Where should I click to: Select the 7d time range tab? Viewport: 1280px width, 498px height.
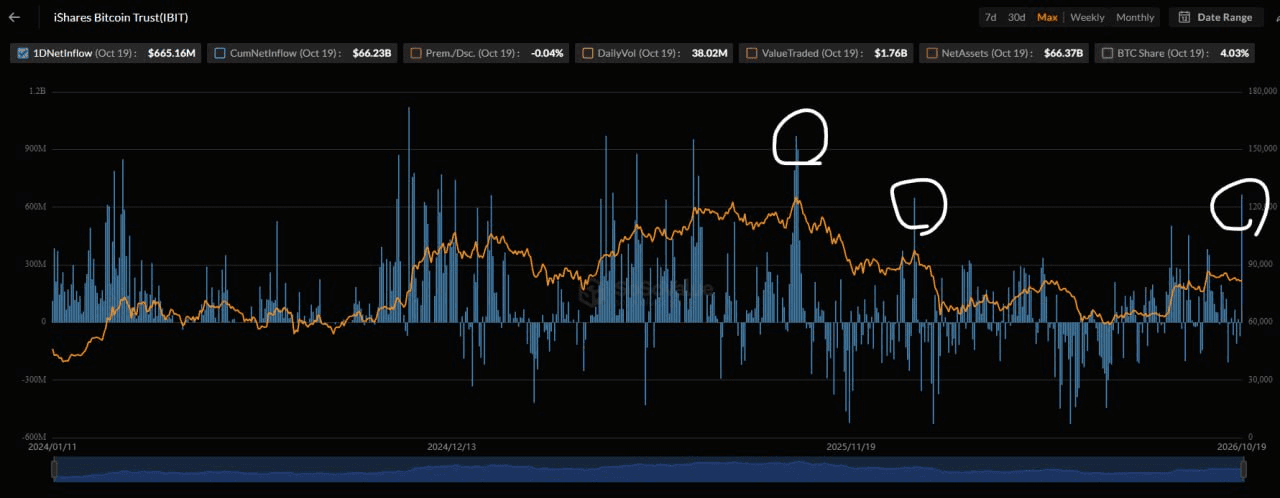click(990, 17)
